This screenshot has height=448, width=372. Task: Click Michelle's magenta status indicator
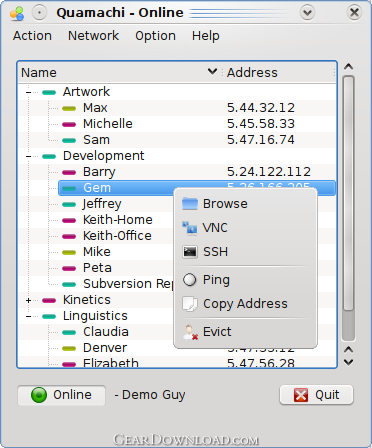[69, 124]
